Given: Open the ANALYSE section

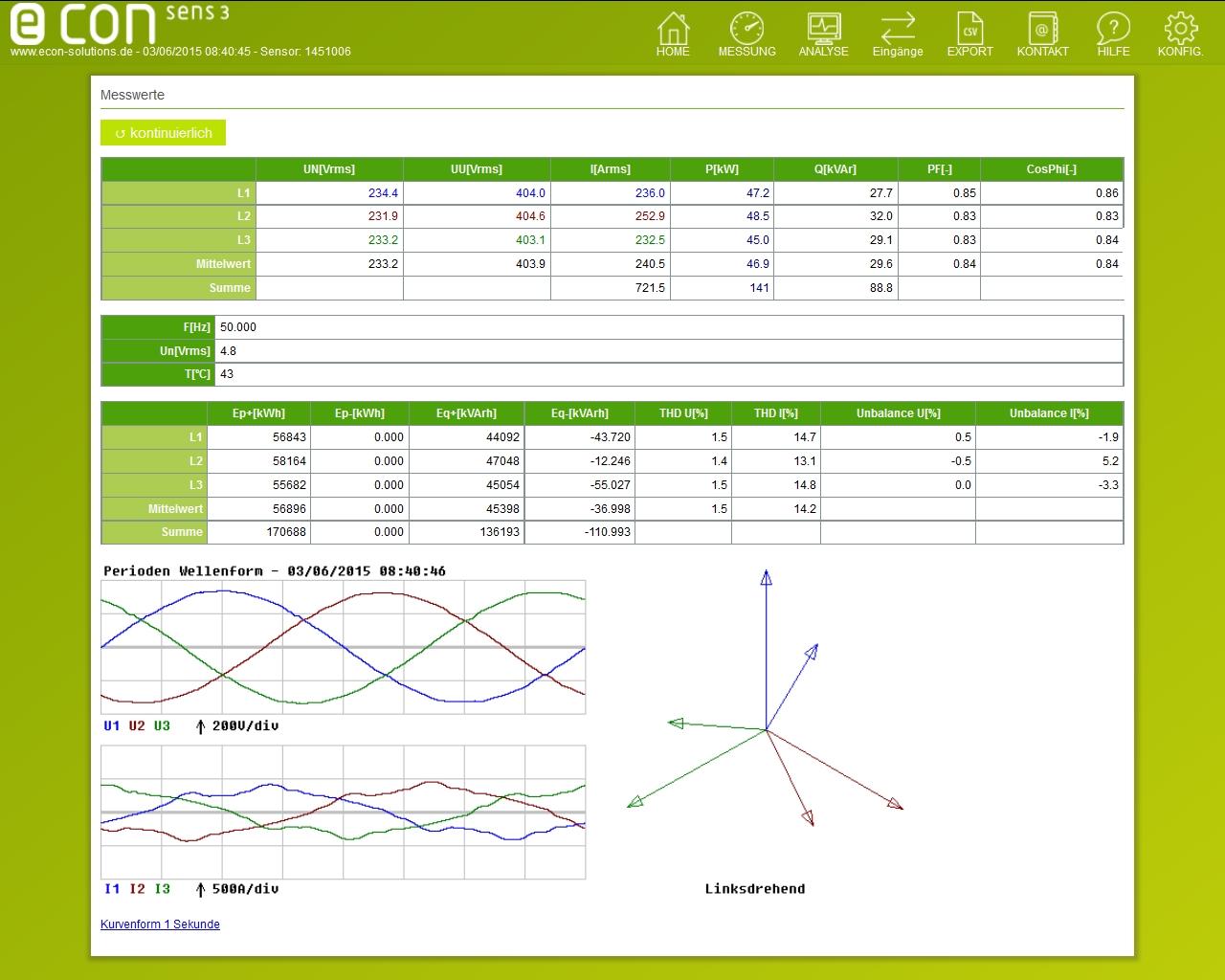Looking at the screenshot, I should pyautogui.click(x=823, y=33).
